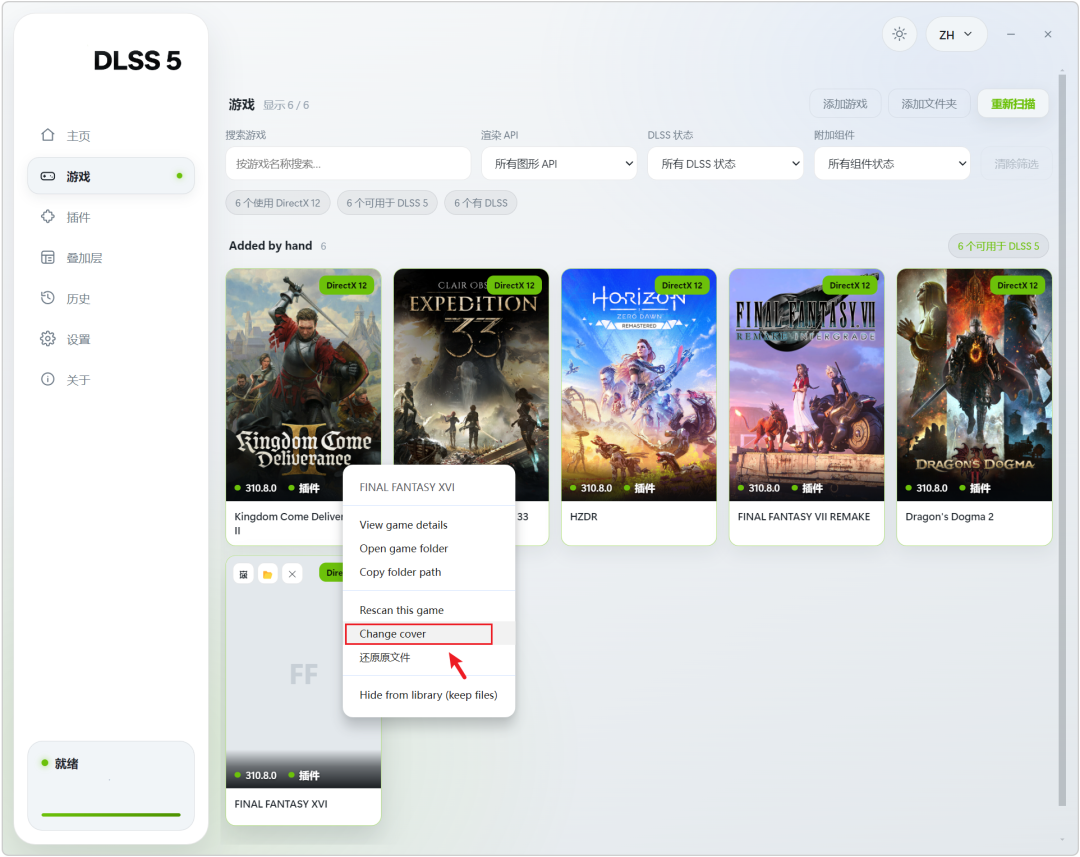Click the FF placeholder cover of FINAL FANTASY XVI
1080x857 pixels.
point(303,673)
